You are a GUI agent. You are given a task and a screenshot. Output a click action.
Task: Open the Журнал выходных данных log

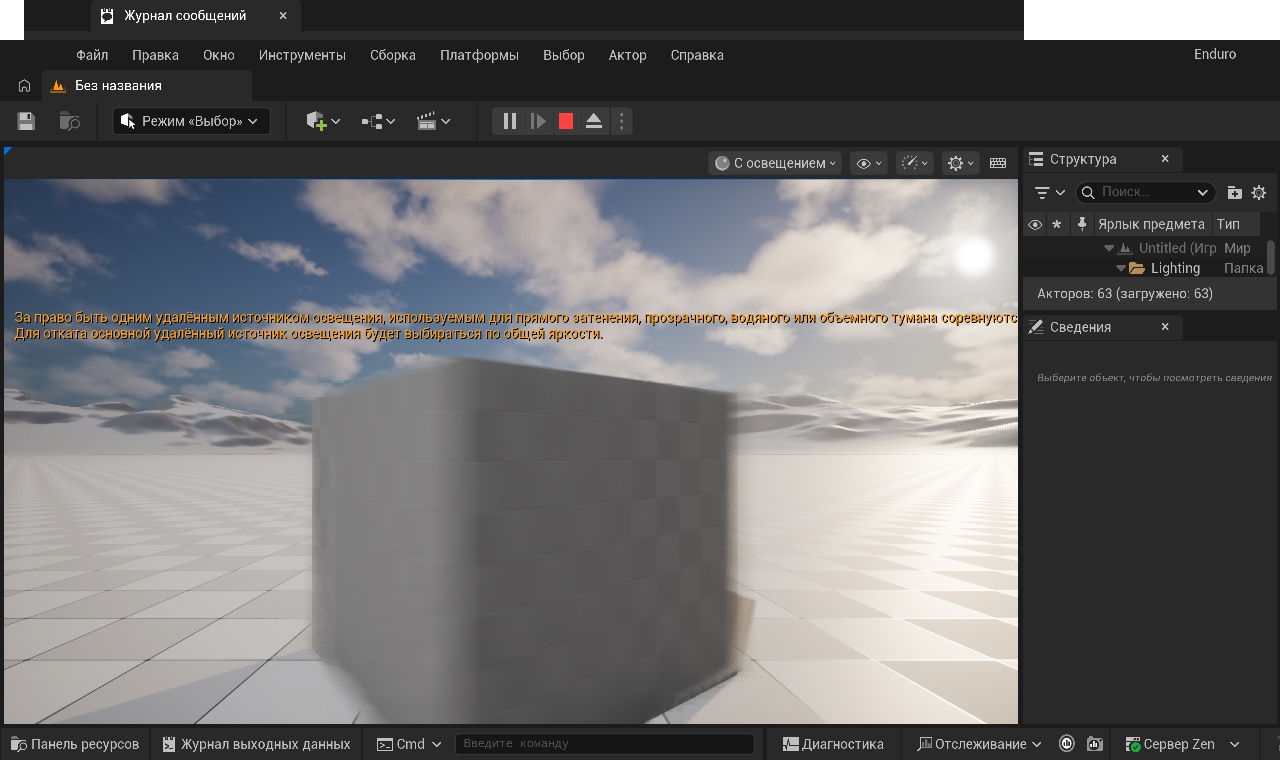(257, 744)
